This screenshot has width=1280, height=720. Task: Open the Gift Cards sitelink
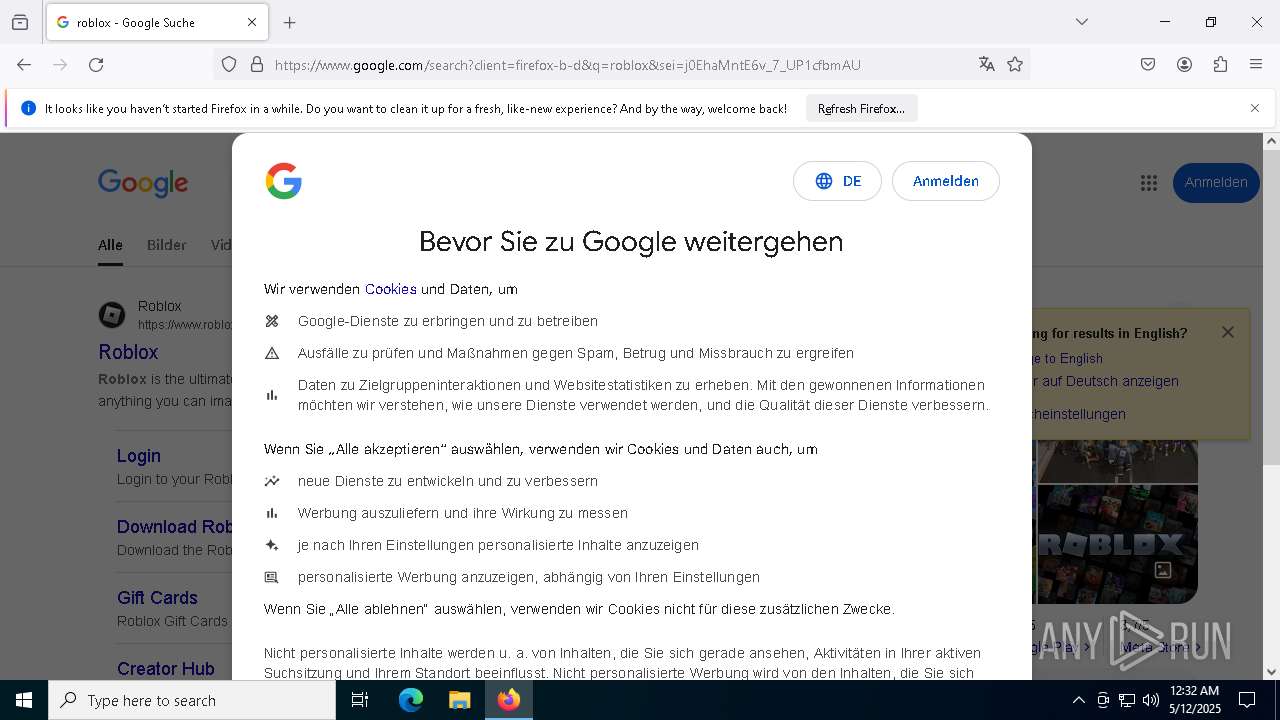coord(157,598)
